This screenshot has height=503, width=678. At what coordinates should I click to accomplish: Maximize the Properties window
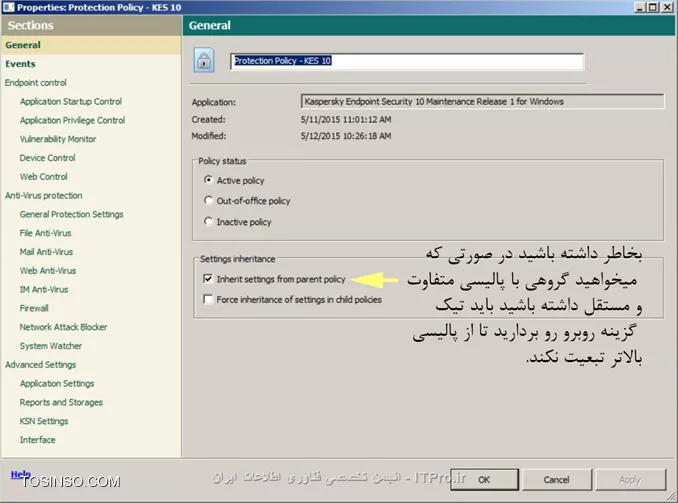653,7
